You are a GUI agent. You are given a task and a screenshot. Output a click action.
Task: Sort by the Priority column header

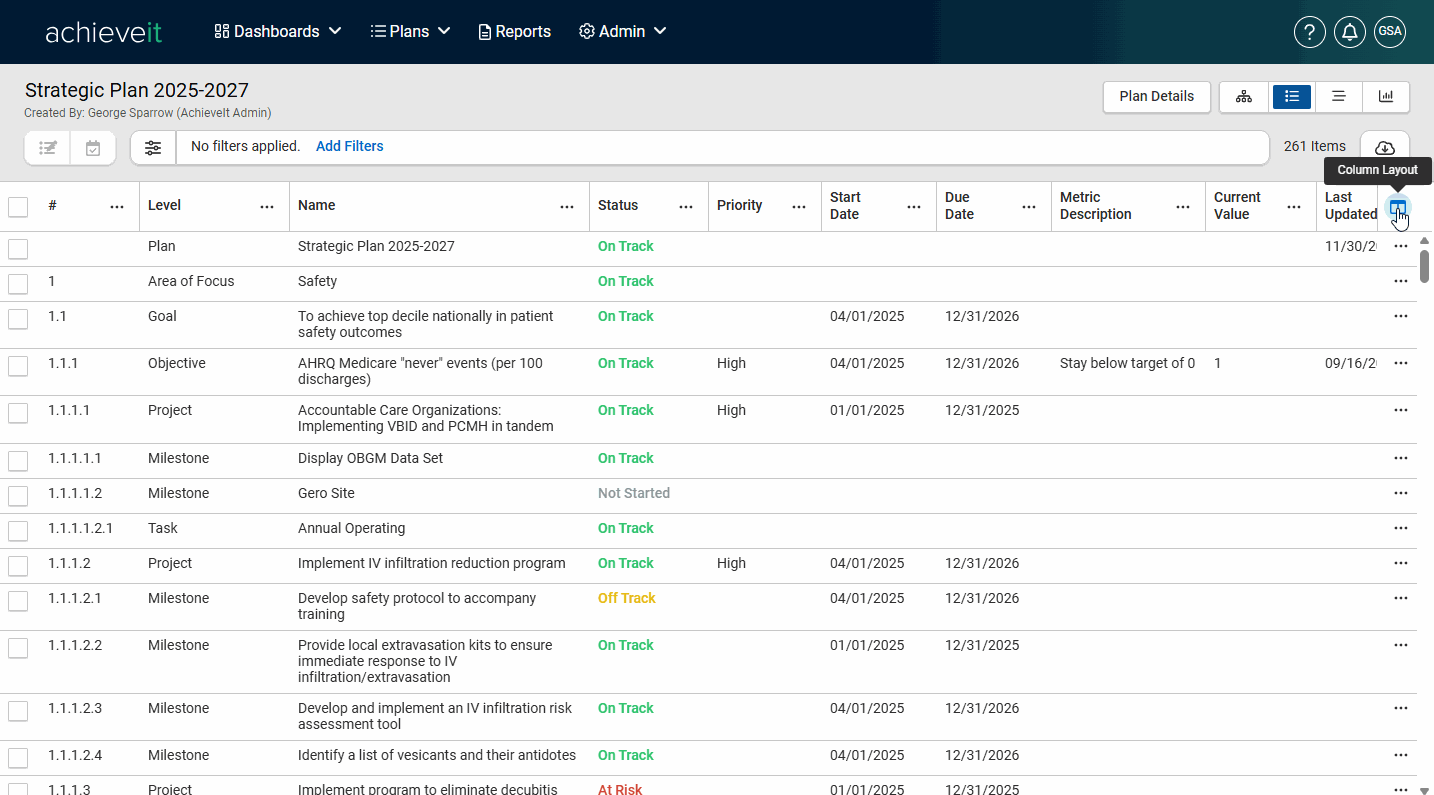click(x=740, y=205)
